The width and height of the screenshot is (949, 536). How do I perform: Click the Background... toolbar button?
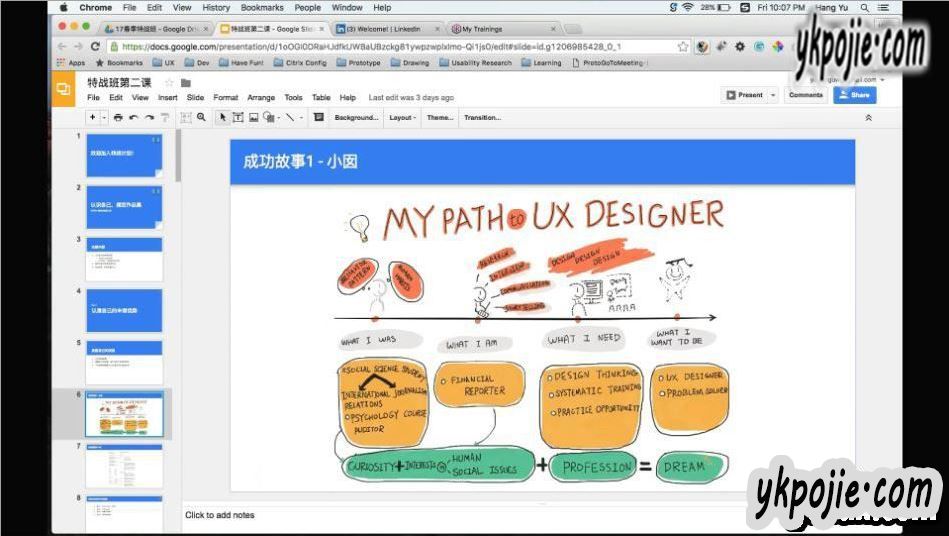(356, 117)
